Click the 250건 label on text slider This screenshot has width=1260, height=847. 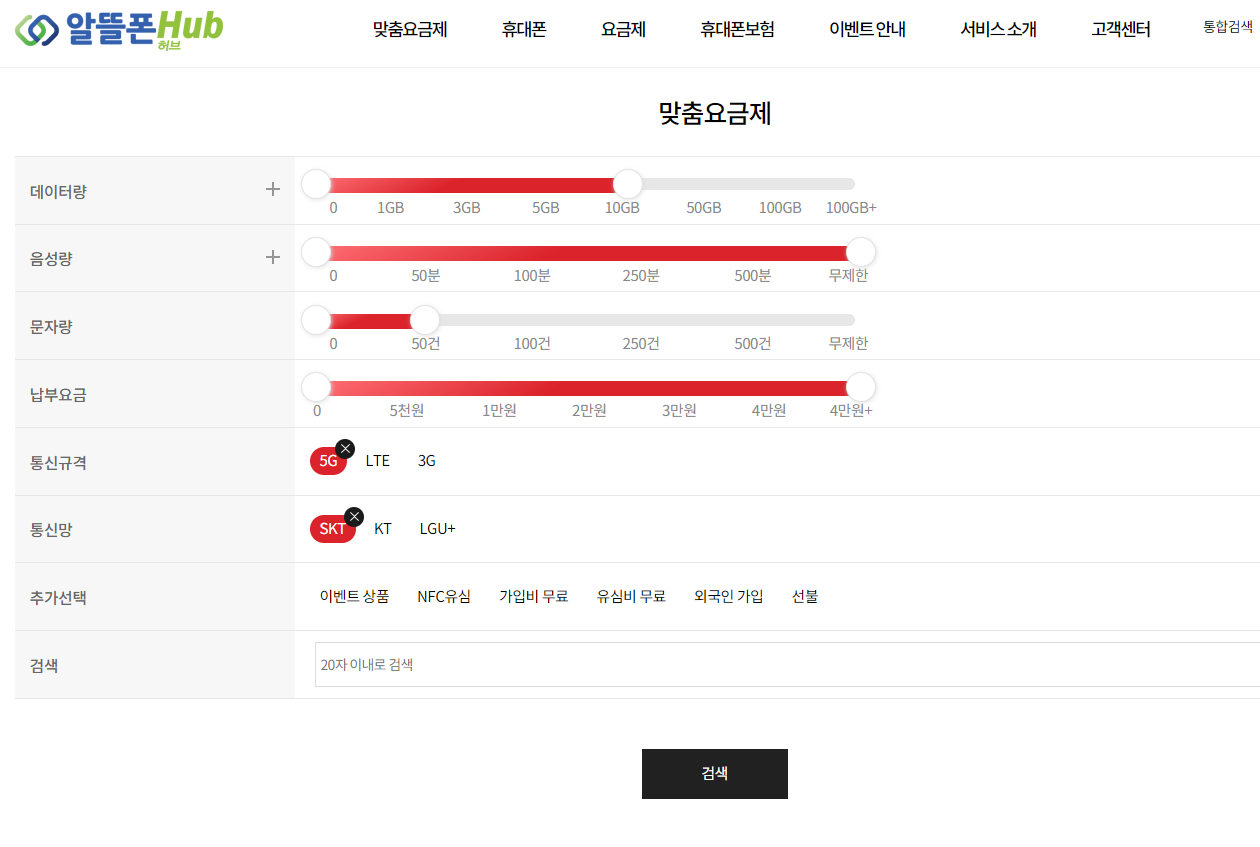[641, 344]
